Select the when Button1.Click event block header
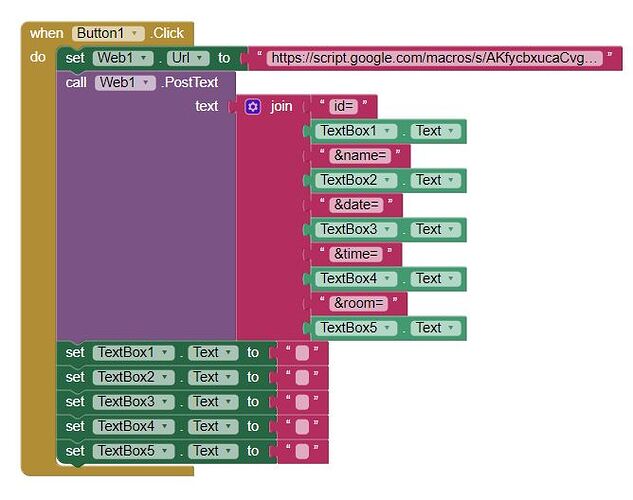This screenshot has width=633, height=500. click(107, 33)
